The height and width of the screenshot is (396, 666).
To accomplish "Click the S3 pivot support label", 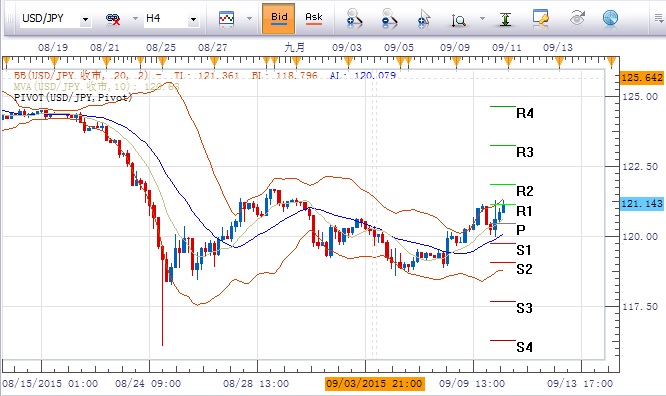I will pyautogui.click(x=524, y=308).
